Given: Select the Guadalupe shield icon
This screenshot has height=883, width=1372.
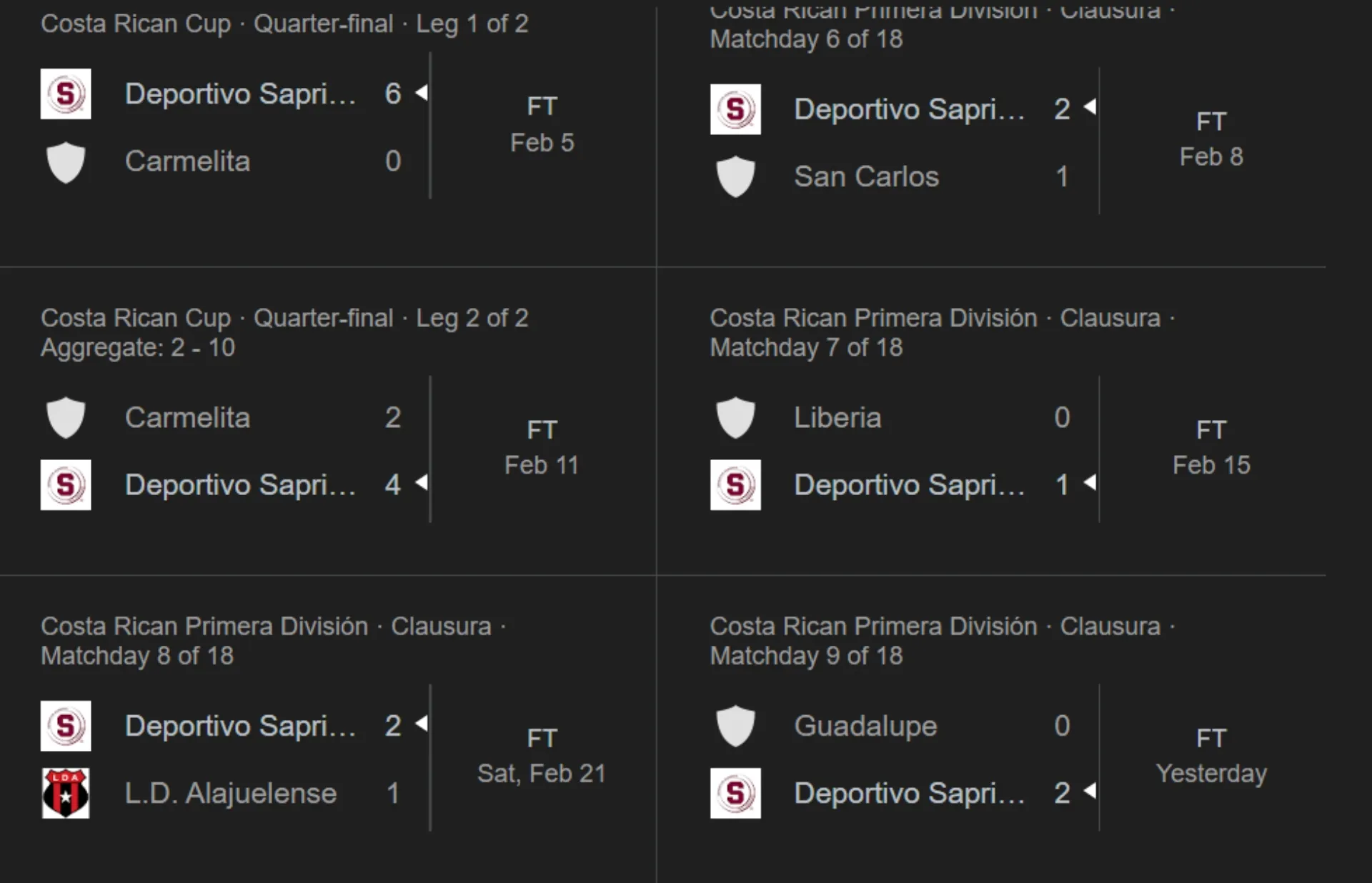Looking at the screenshot, I should 735,726.
